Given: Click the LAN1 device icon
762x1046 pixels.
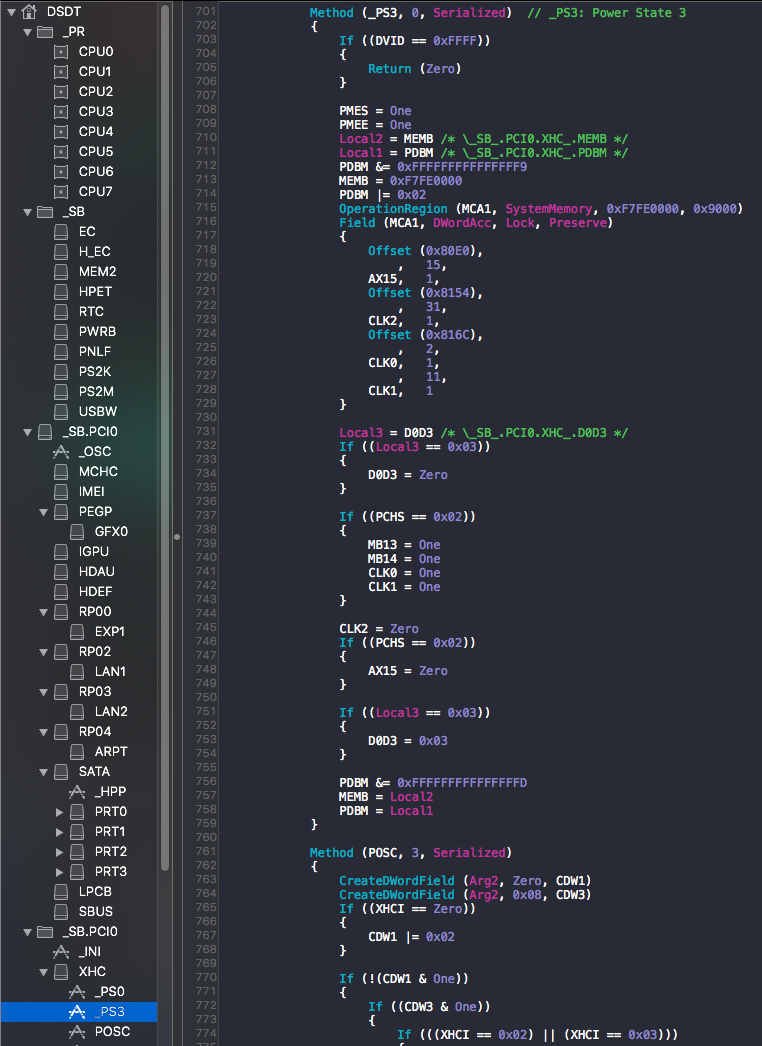Looking at the screenshot, I should click(77, 672).
